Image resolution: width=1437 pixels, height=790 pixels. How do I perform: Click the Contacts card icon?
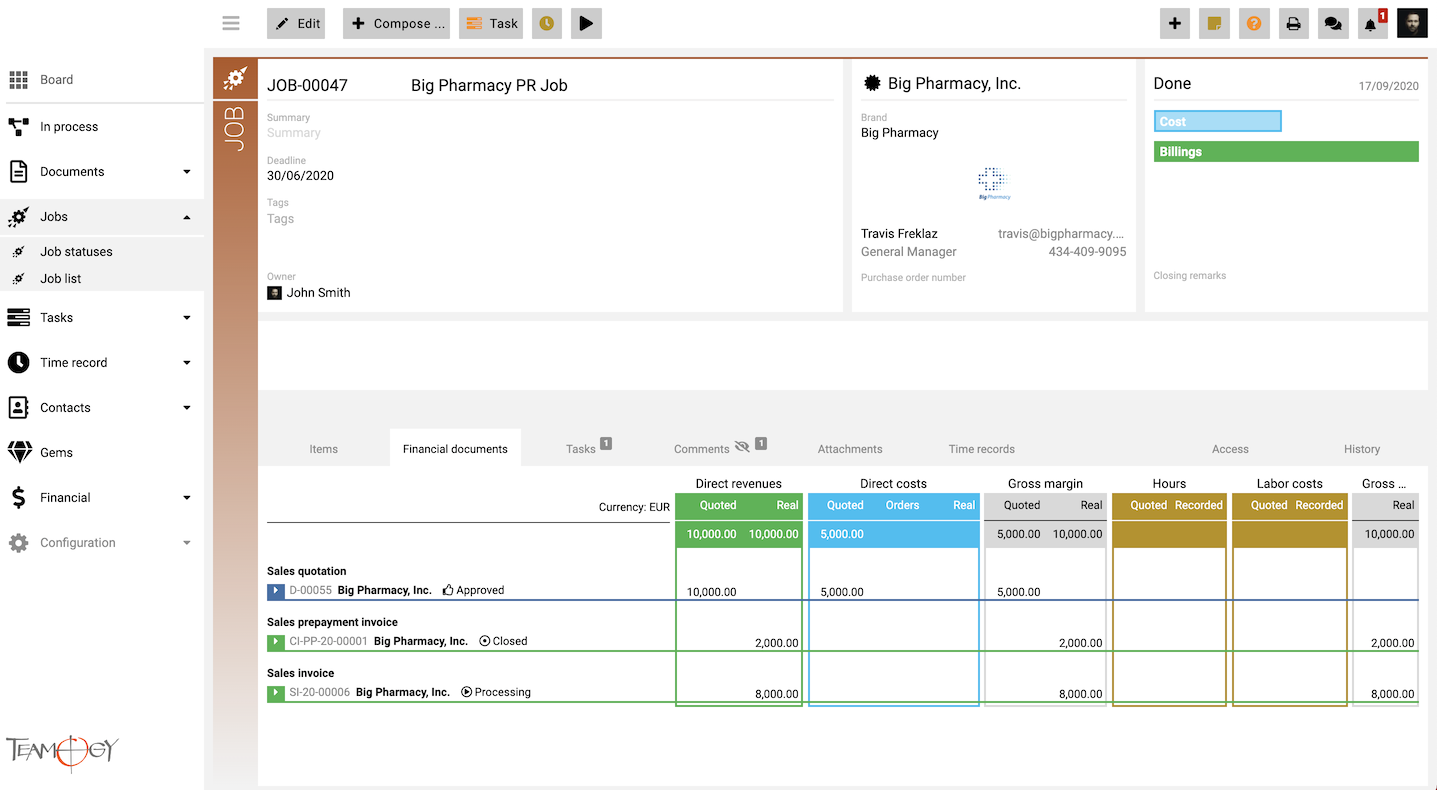coord(18,408)
